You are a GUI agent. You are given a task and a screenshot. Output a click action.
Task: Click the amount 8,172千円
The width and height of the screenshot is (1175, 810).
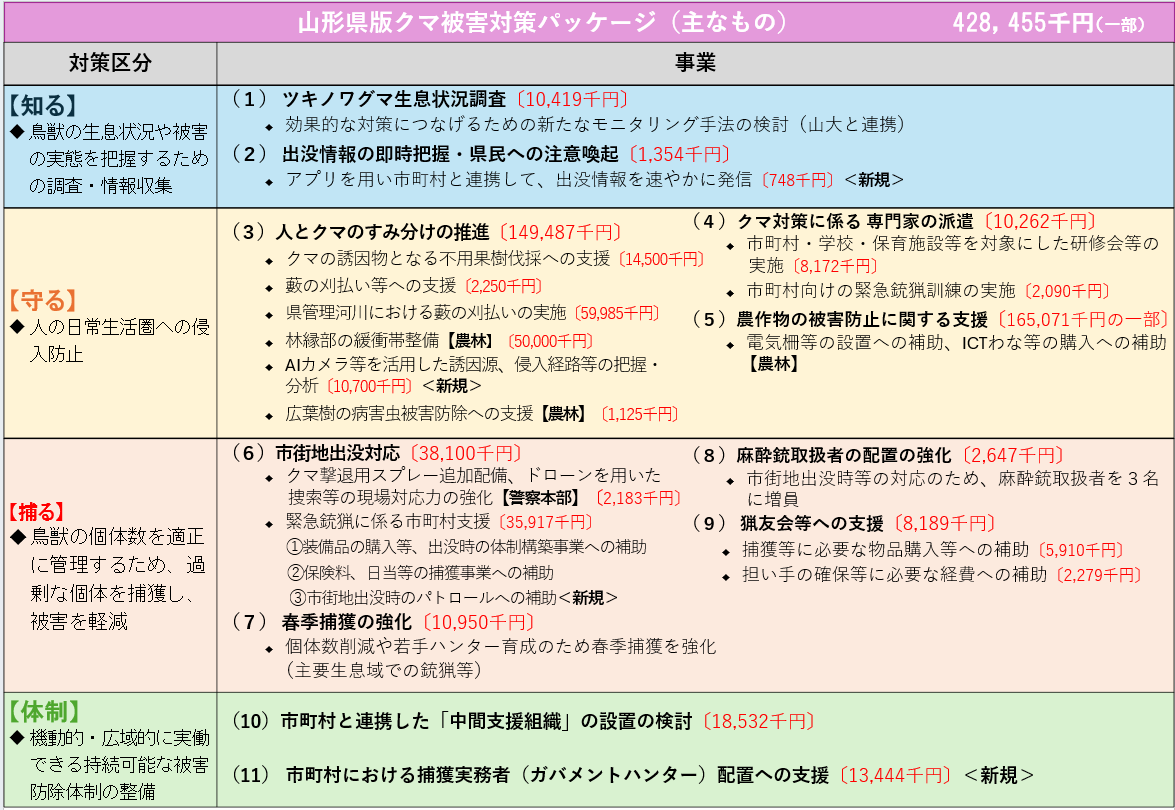coord(836,266)
